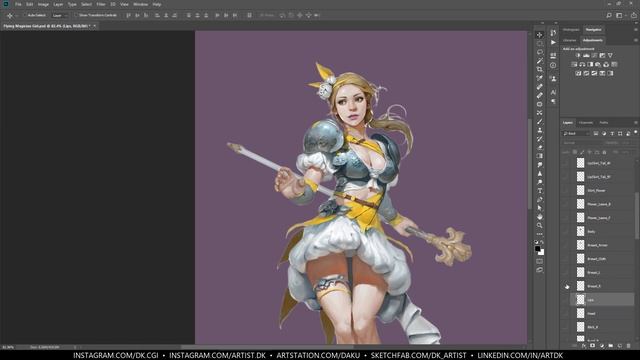Select the Rectangular Marquee tool
The height and width of the screenshot is (360, 640).
(540, 44)
